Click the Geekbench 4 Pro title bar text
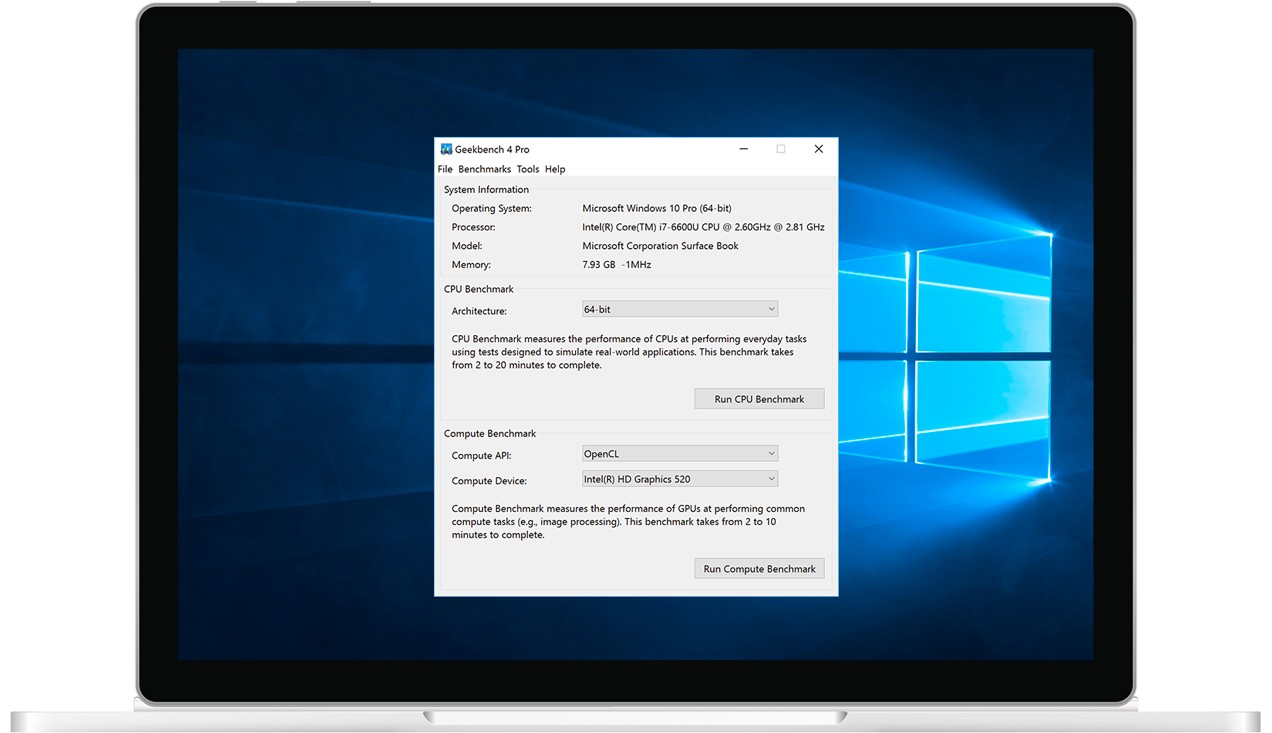This screenshot has height=733, width=1272. pyautogui.click(x=492, y=149)
